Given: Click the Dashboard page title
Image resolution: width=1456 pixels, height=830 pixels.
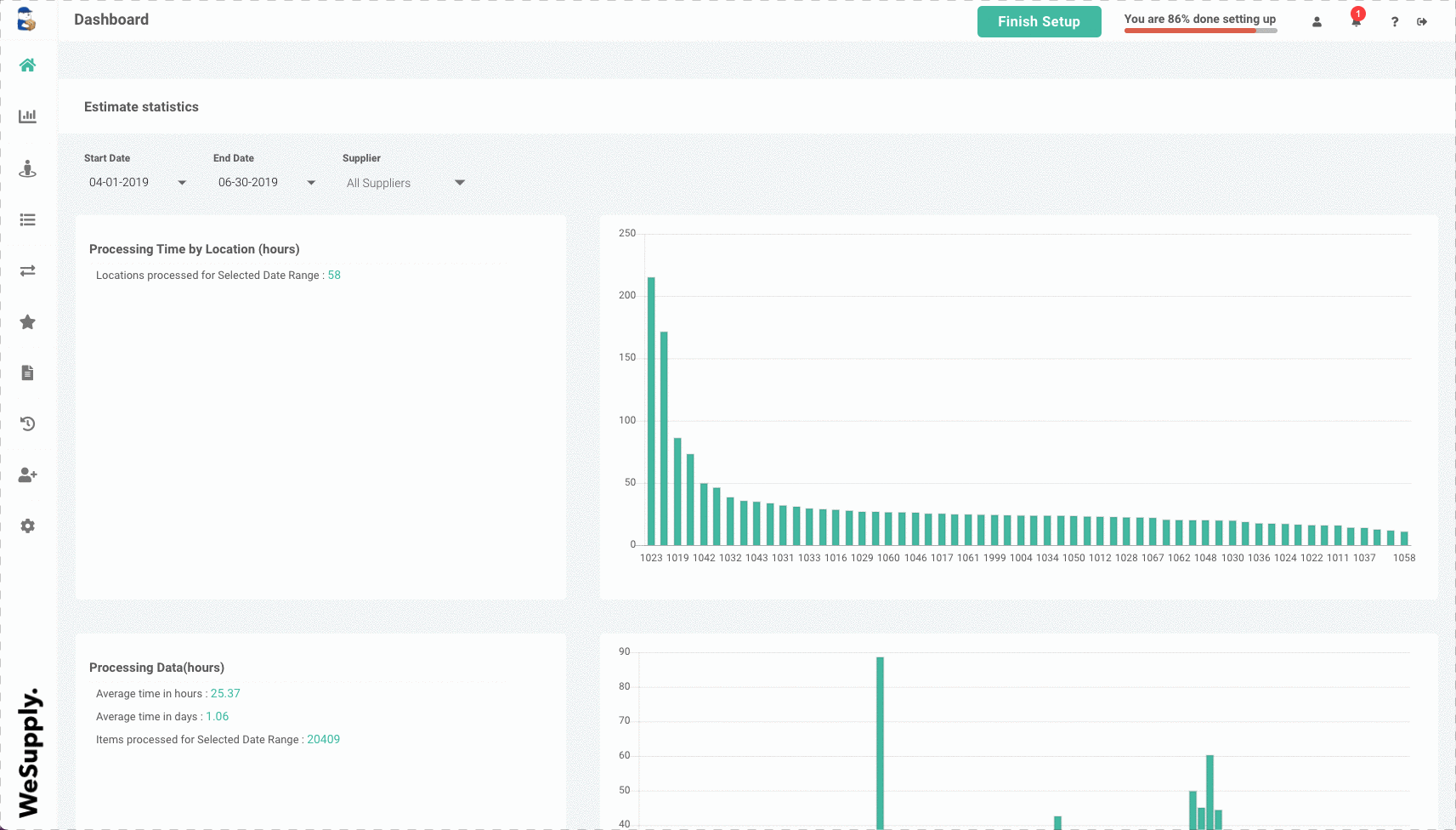Looking at the screenshot, I should [111, 20].
